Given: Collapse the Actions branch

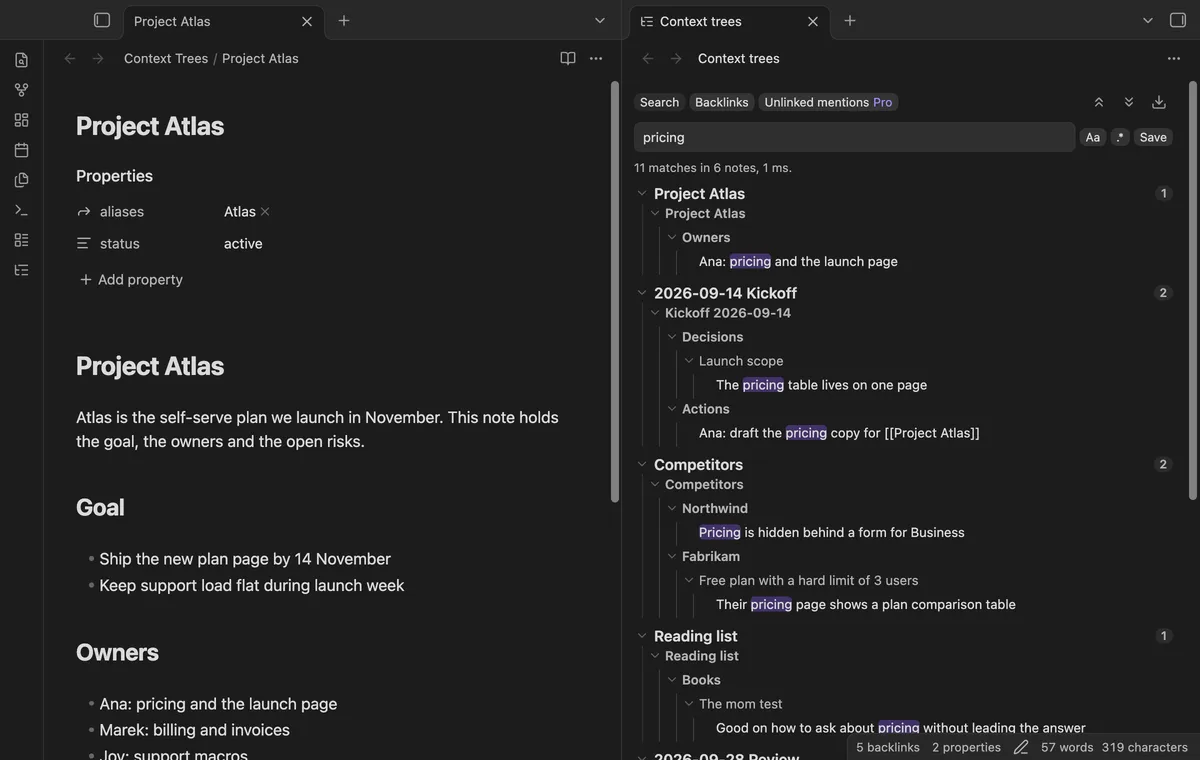Looking at the screenshot, I should point(672,409).
